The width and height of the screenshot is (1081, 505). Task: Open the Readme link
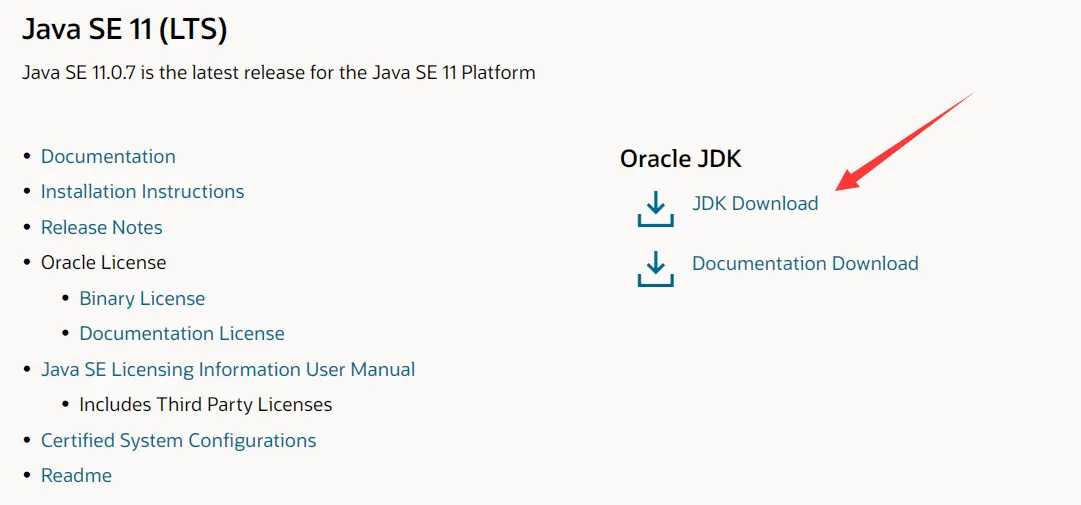point(76,476)
